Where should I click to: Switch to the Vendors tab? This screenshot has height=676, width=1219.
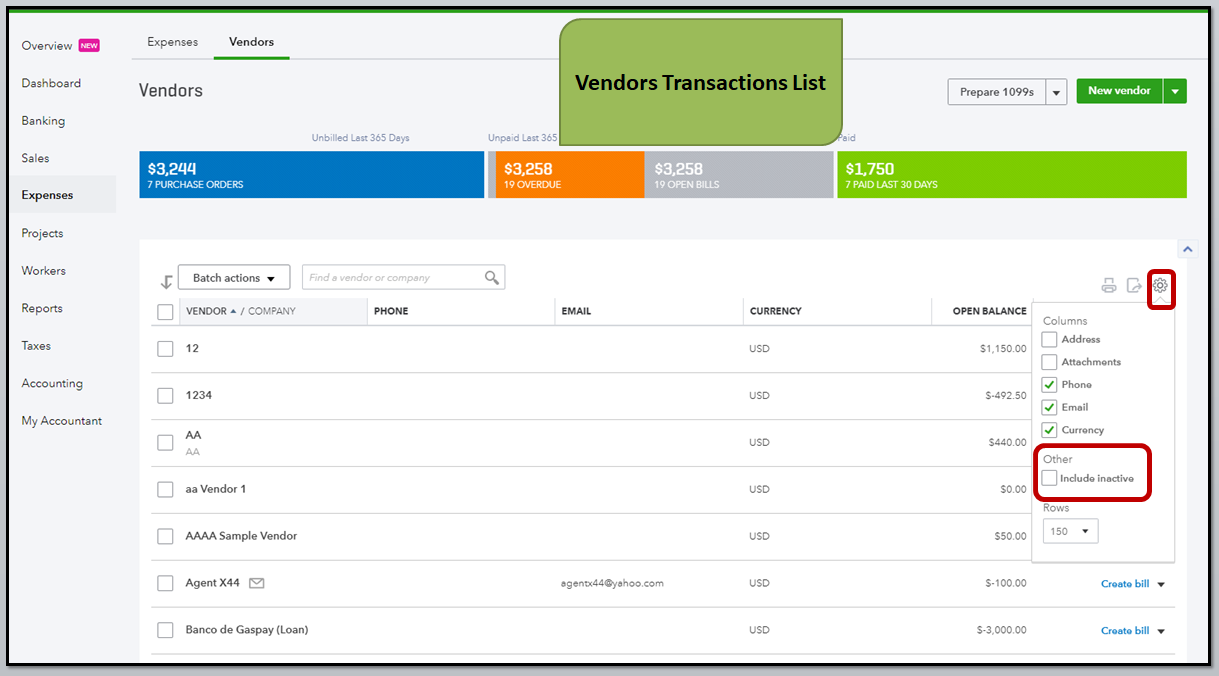251,42
